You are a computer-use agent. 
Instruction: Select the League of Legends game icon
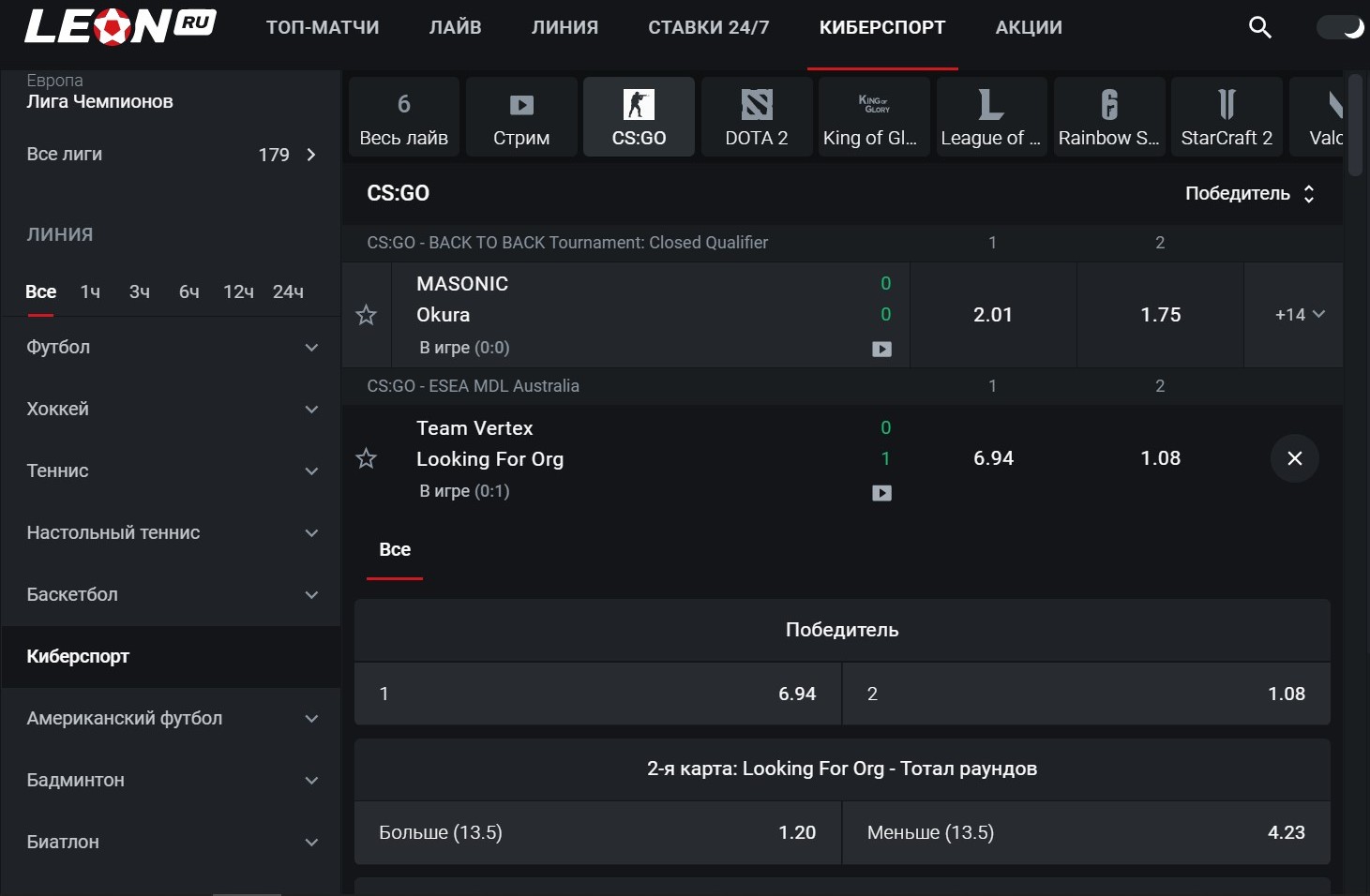click(992, 116)
